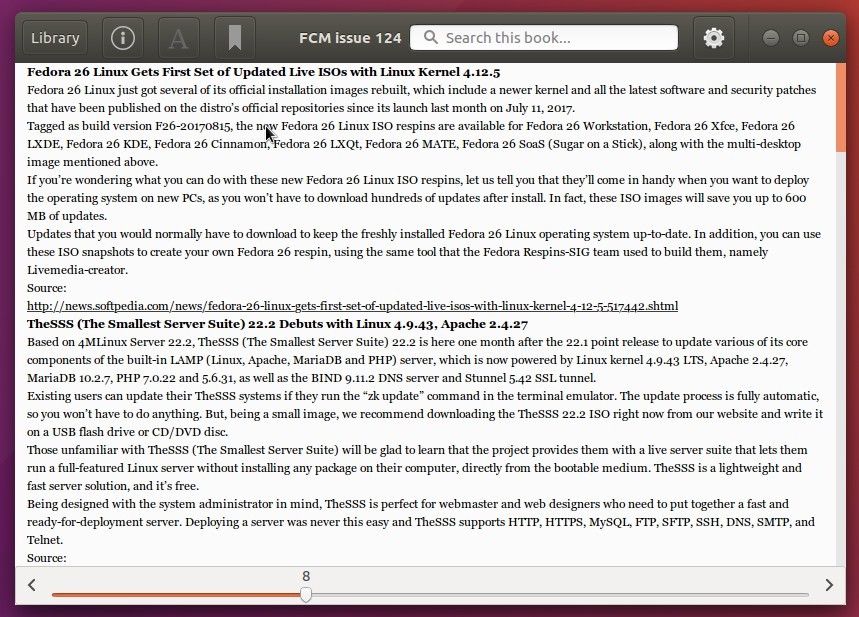Go back using the previous page arrow
Image resolution: width=859 pixels, height=617 pixels.
[31, 584]
